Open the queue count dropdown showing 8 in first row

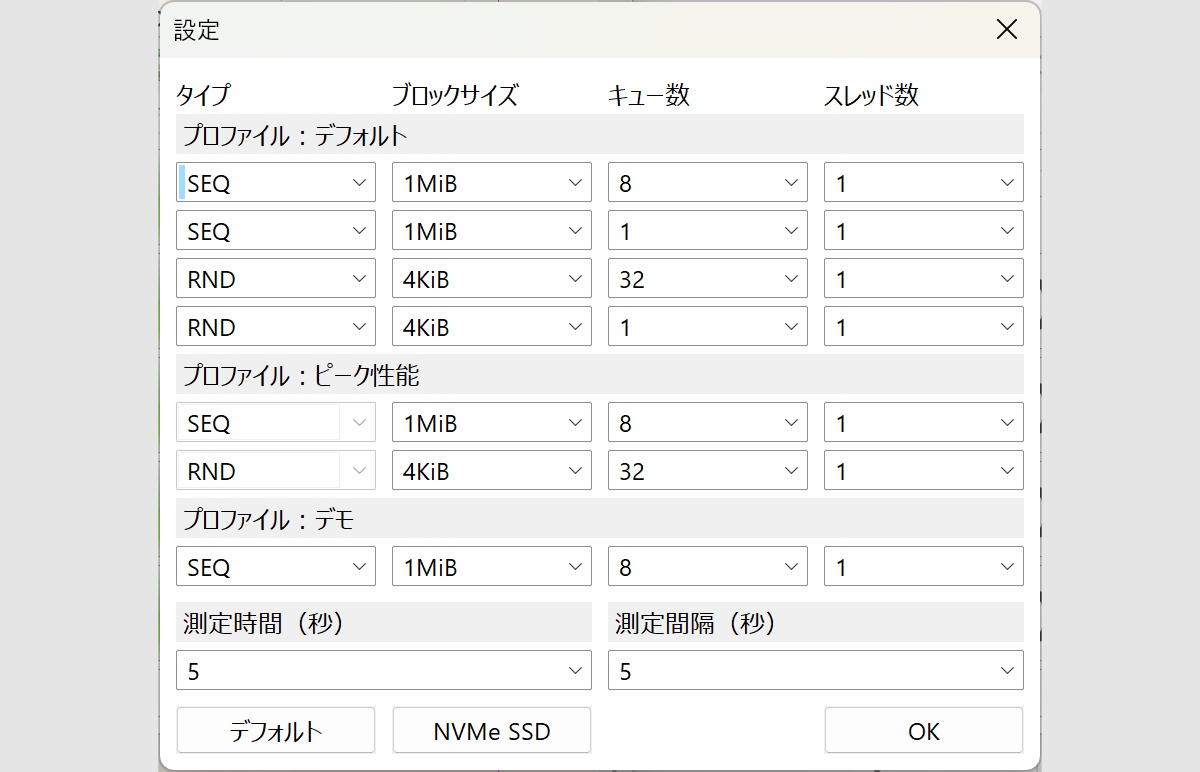[707, 182]
